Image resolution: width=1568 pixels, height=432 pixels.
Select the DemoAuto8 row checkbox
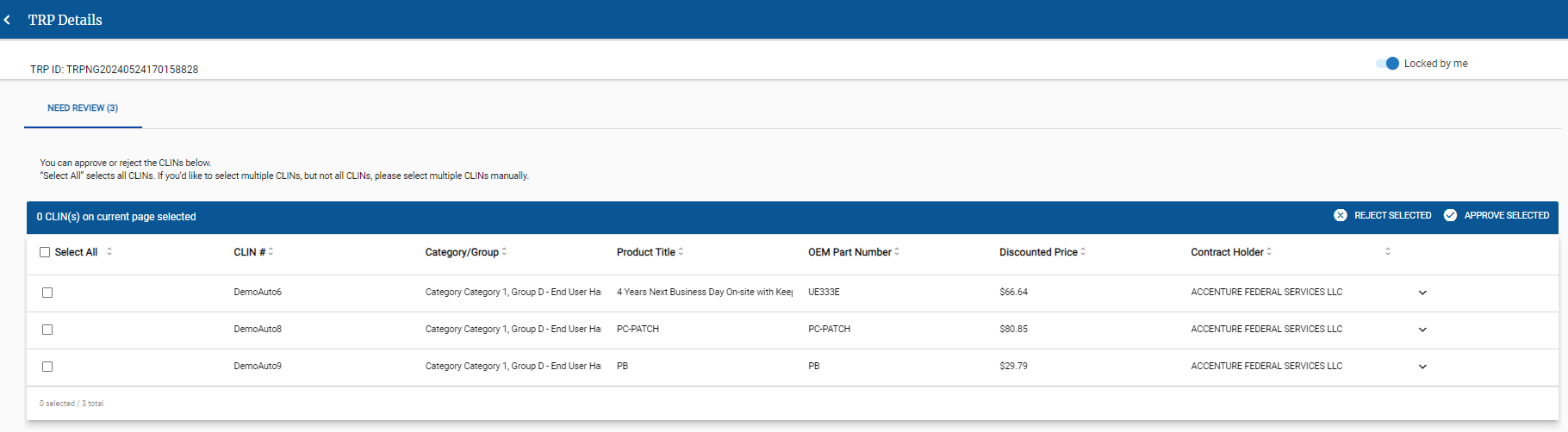(x=47, y=330)
